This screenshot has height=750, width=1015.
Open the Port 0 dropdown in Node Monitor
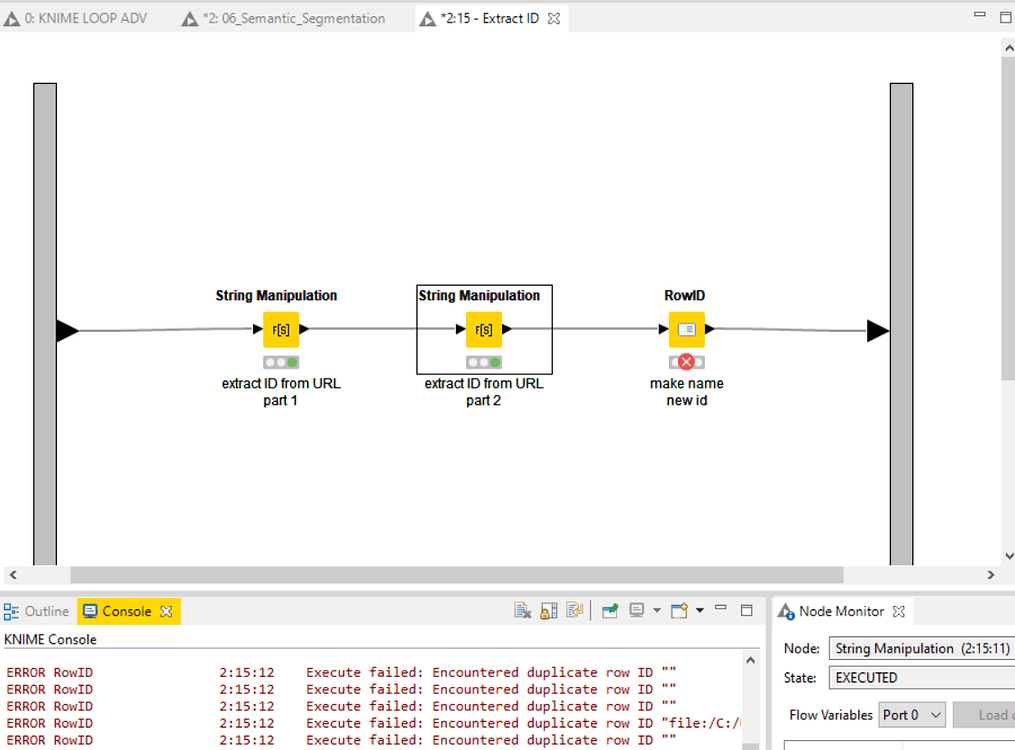coord(911,714)
